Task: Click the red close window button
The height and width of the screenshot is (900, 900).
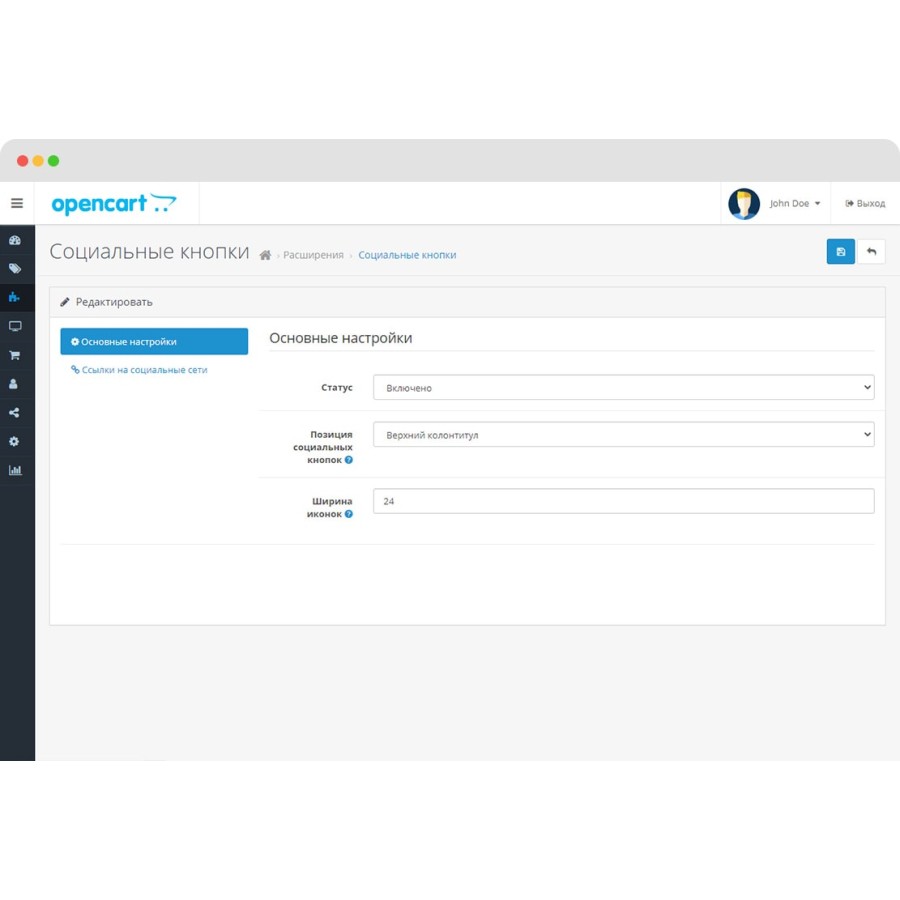Action: click(x=22, y=161)
